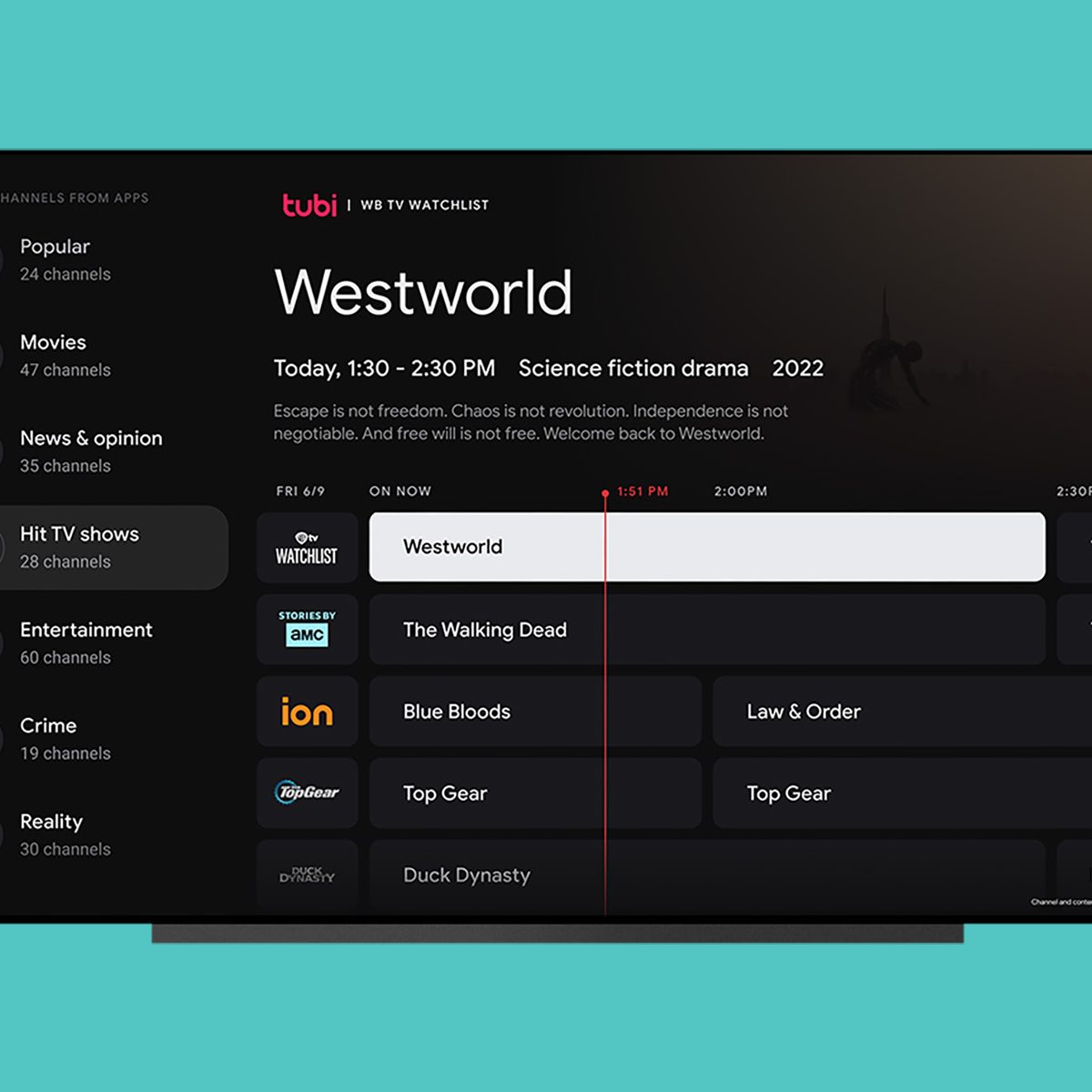Open the Reality channels category
Viewport: 1092px width, 1092px height.
coord(66,834)
